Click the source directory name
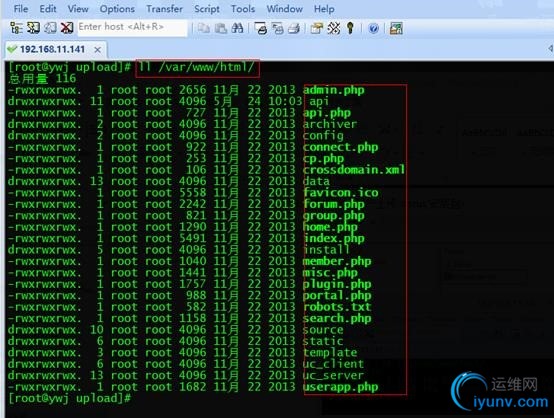 323,330
